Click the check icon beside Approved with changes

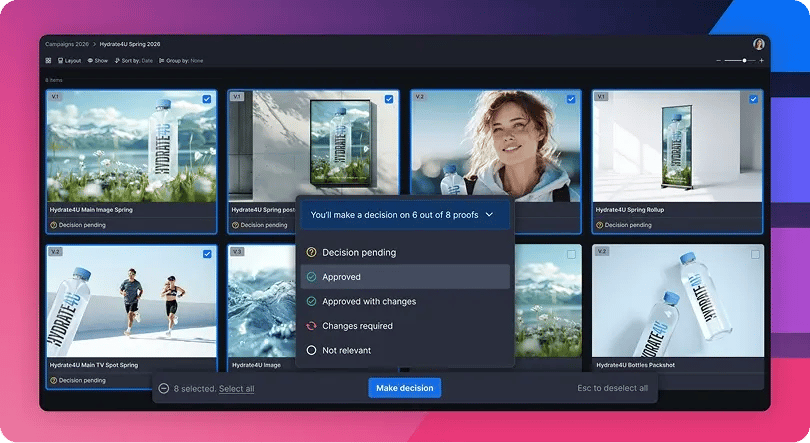click(311, 302)
